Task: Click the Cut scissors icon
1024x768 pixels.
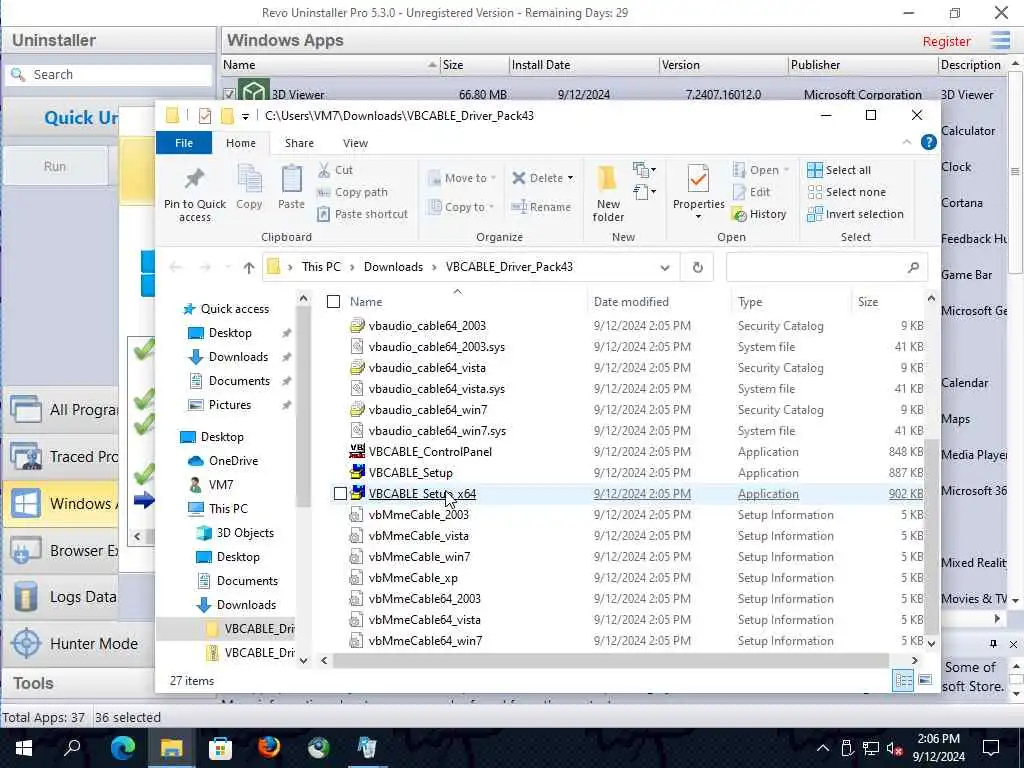Action: coord(324,170)
